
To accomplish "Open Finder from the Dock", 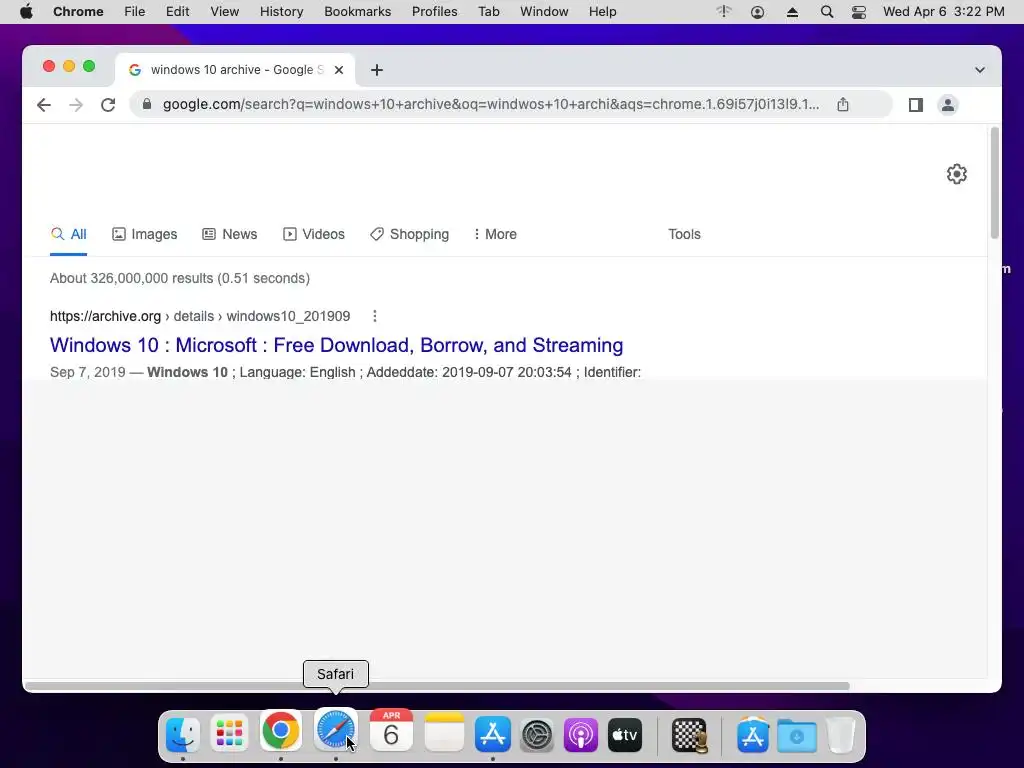I will coord(182,734).
